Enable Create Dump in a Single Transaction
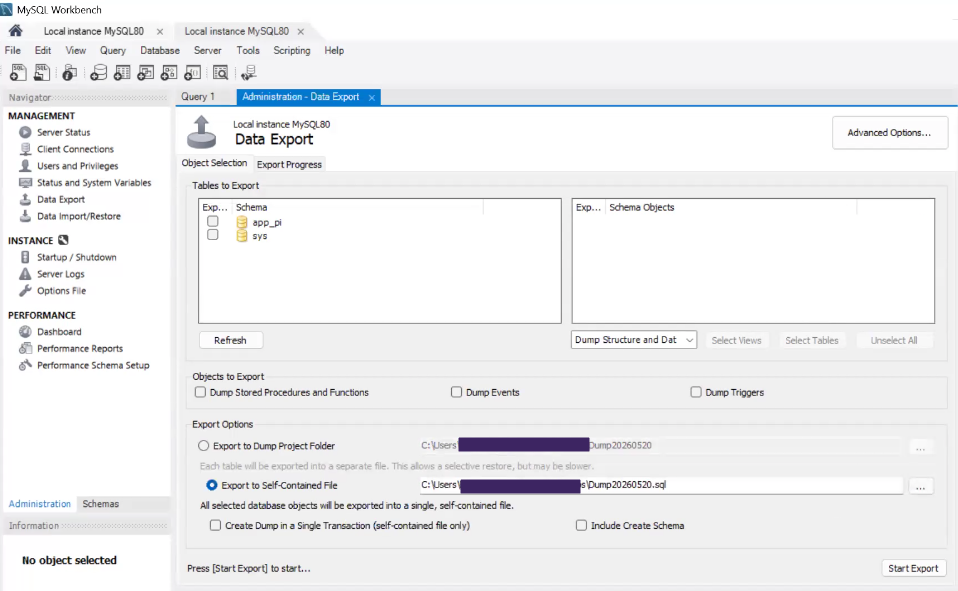Viewport: 958px width, 591px height. pos(216,525)
